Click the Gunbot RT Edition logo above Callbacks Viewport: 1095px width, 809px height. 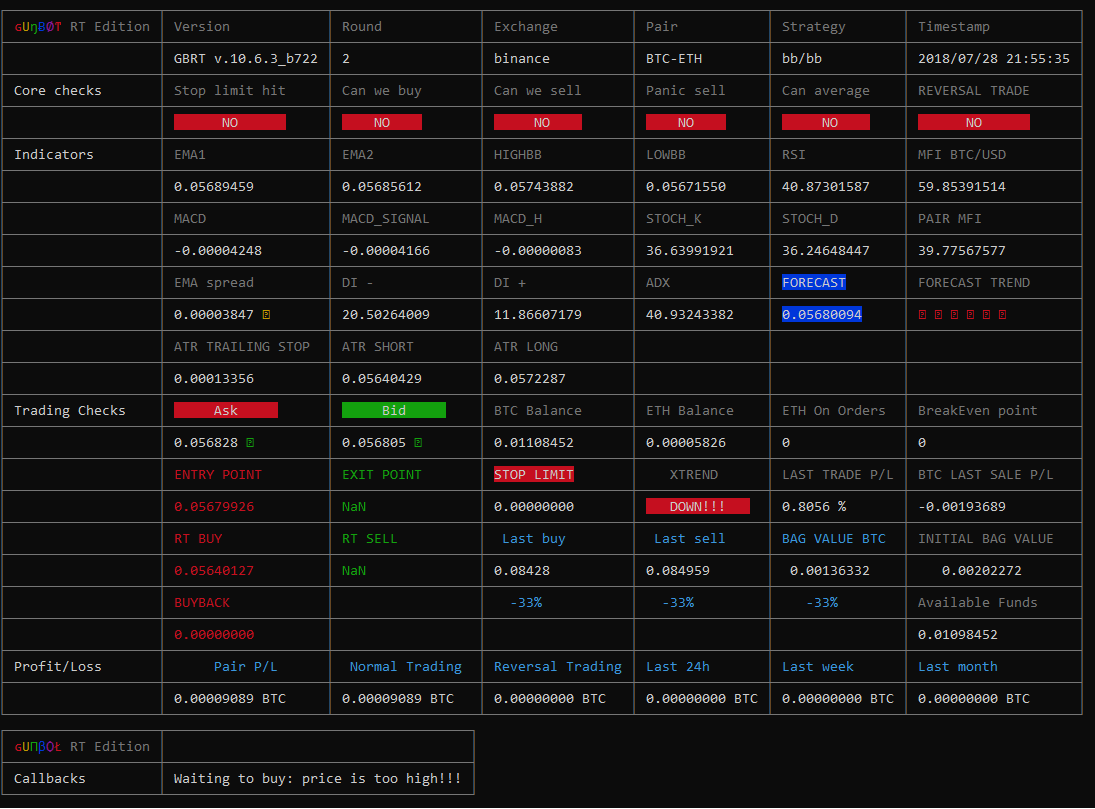82,747
